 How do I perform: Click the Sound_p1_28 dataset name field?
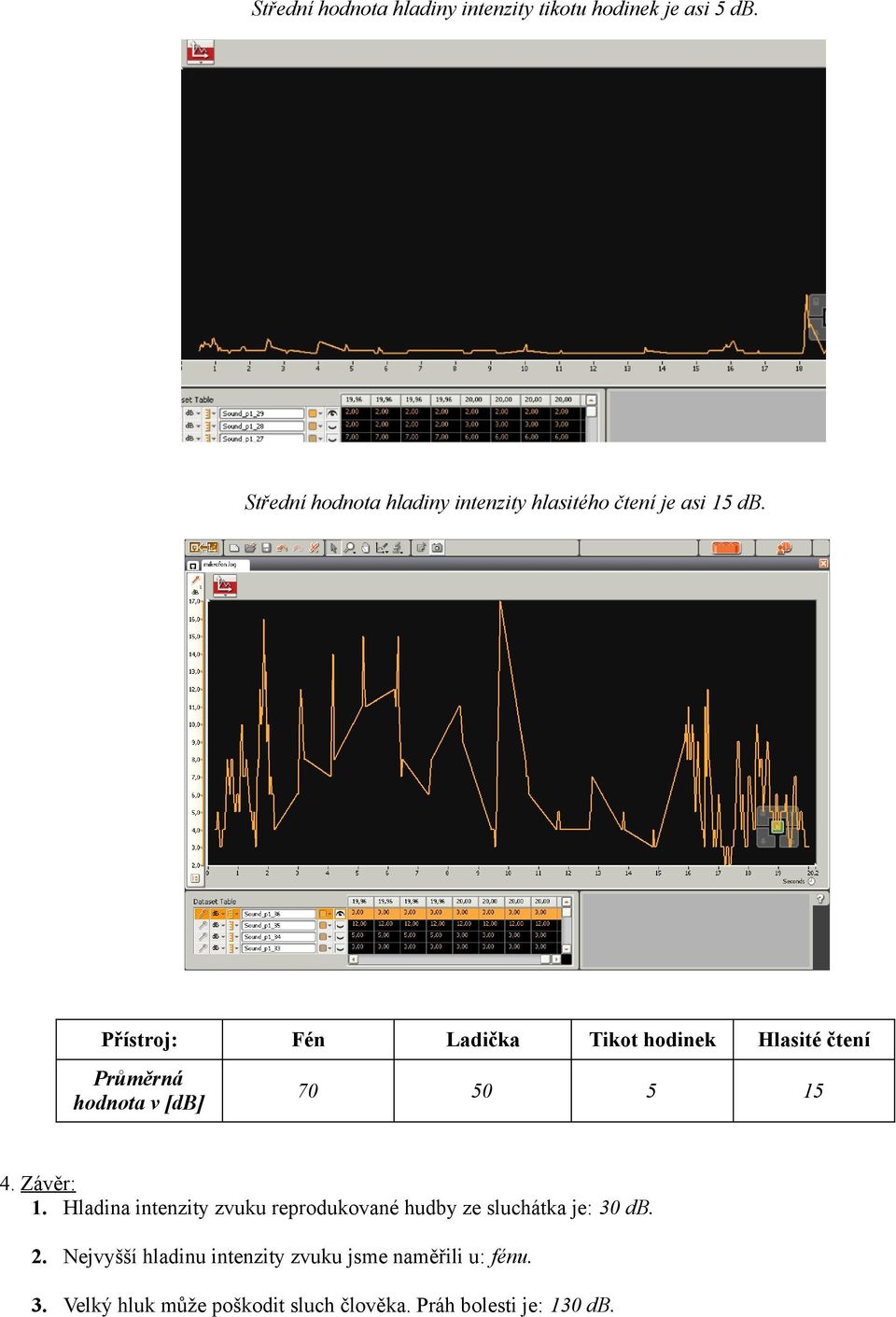(262, 426)
